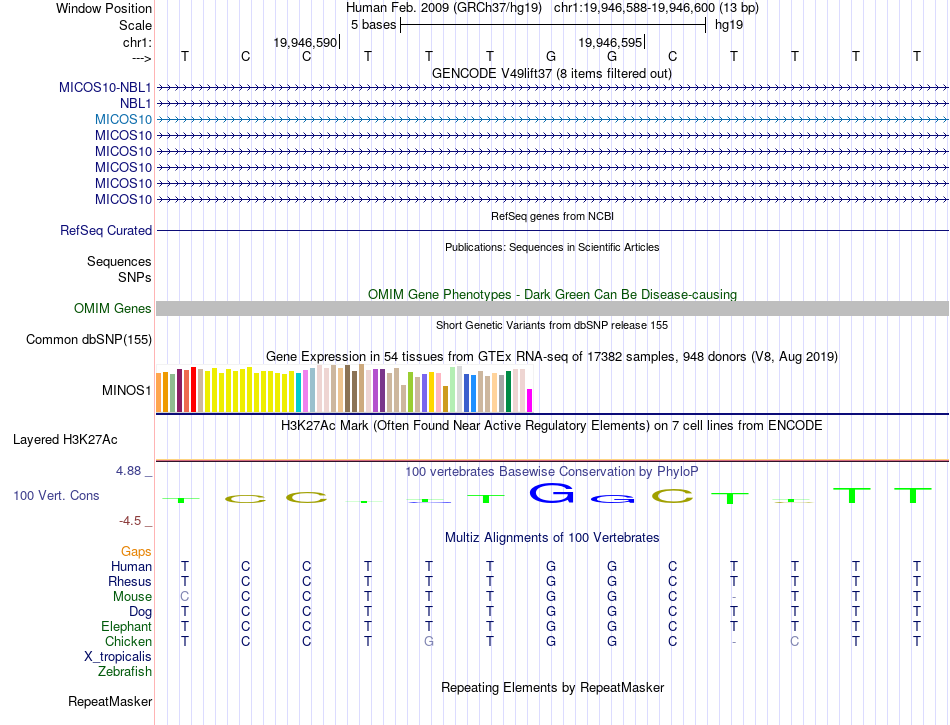Viewport: 950px width, 725px height.
Task: Click the 19,946,590 position marker
Action: (305, 42)
